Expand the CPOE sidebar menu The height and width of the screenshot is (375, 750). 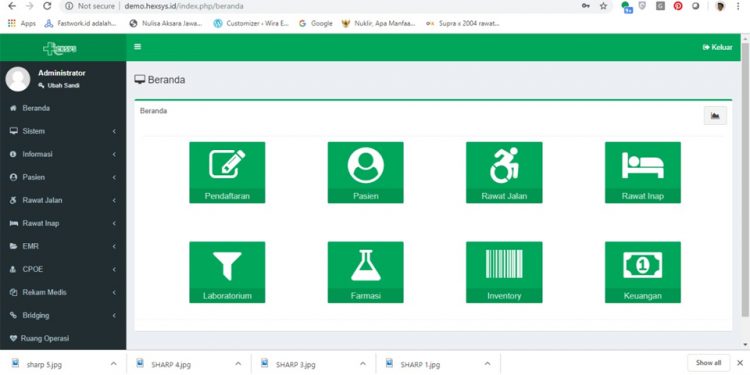(63, 269)
